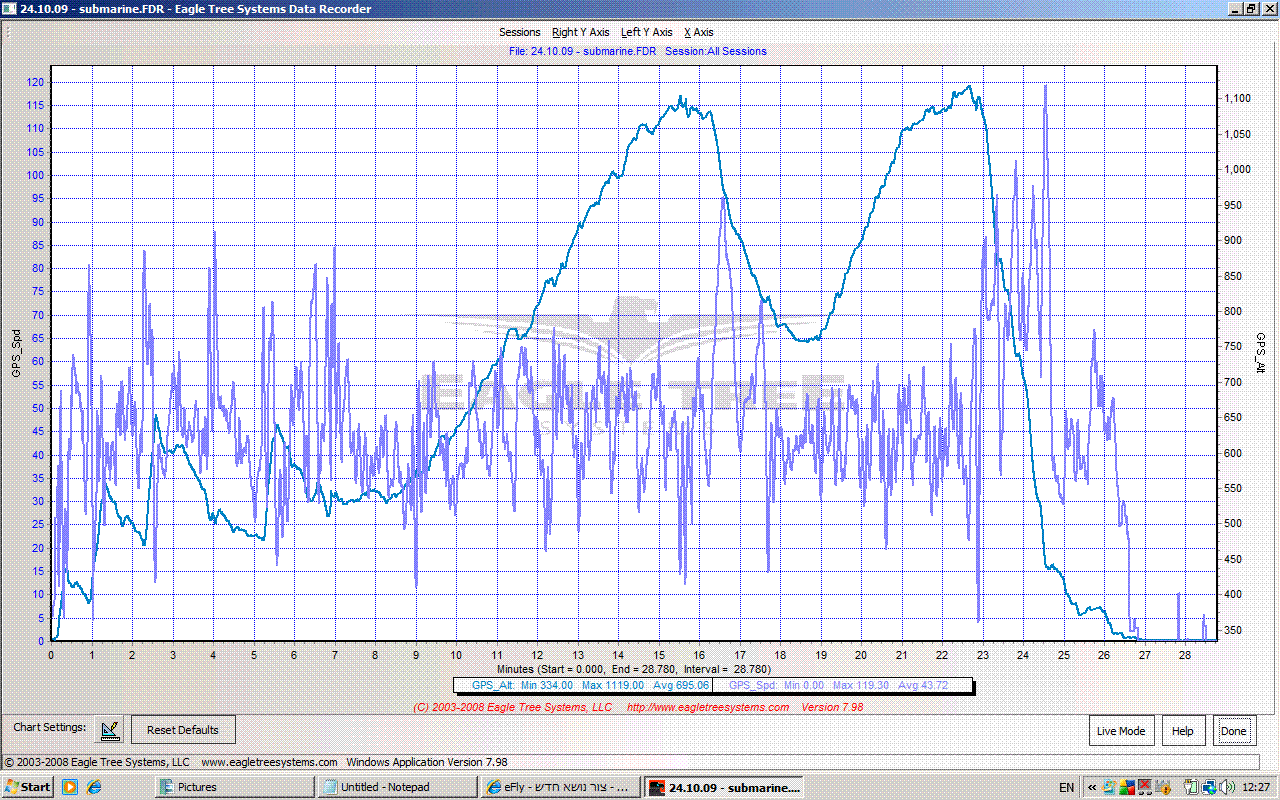Open the Right Y Axis menu
This screenshot has width=1280, height=800.
pos(580,33)
